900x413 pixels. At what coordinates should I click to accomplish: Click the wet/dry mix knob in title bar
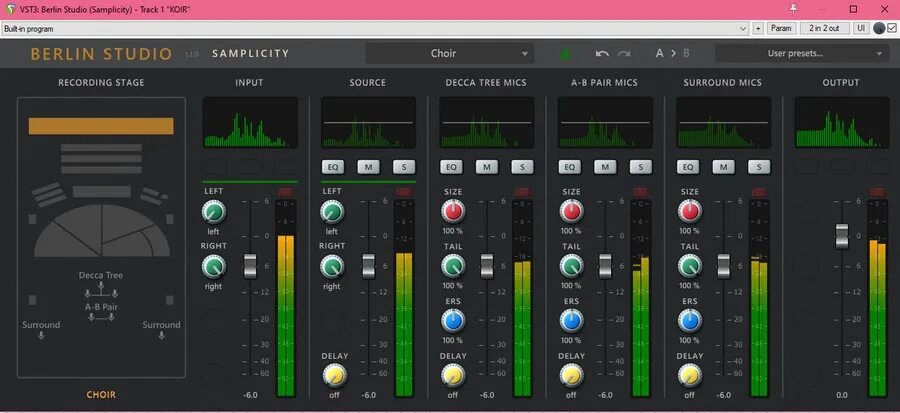pyautogui.click(x=879, y=28)
